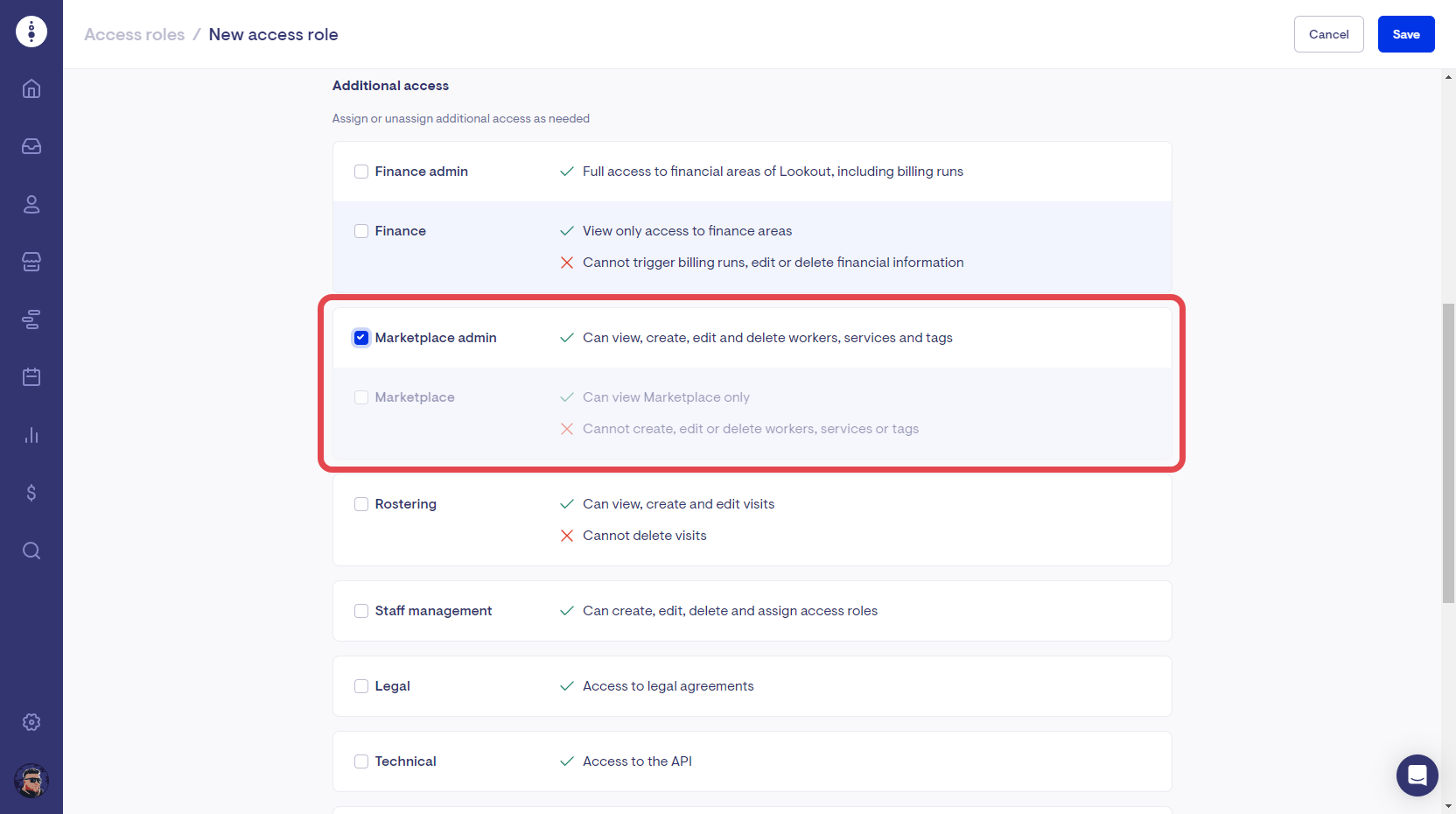The image size is (1456, 814).
Task: Select the Legal access checkbox
Action: point(361,686)
